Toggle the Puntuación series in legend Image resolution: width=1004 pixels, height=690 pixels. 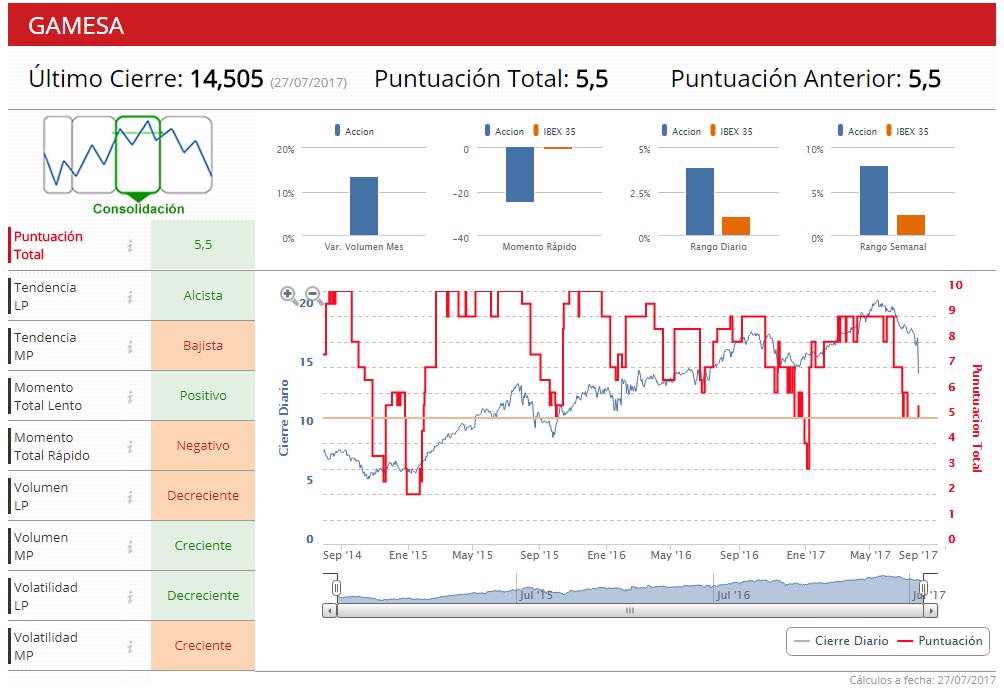940,641
